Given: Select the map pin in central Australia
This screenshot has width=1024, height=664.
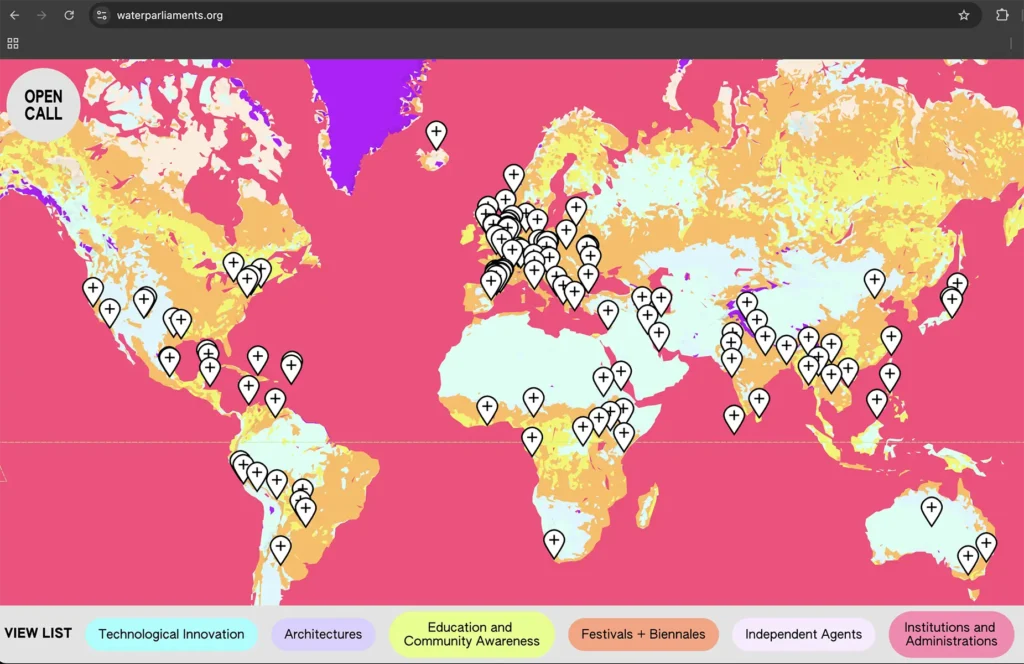Looking at the screenshot, I should point(931,510).
